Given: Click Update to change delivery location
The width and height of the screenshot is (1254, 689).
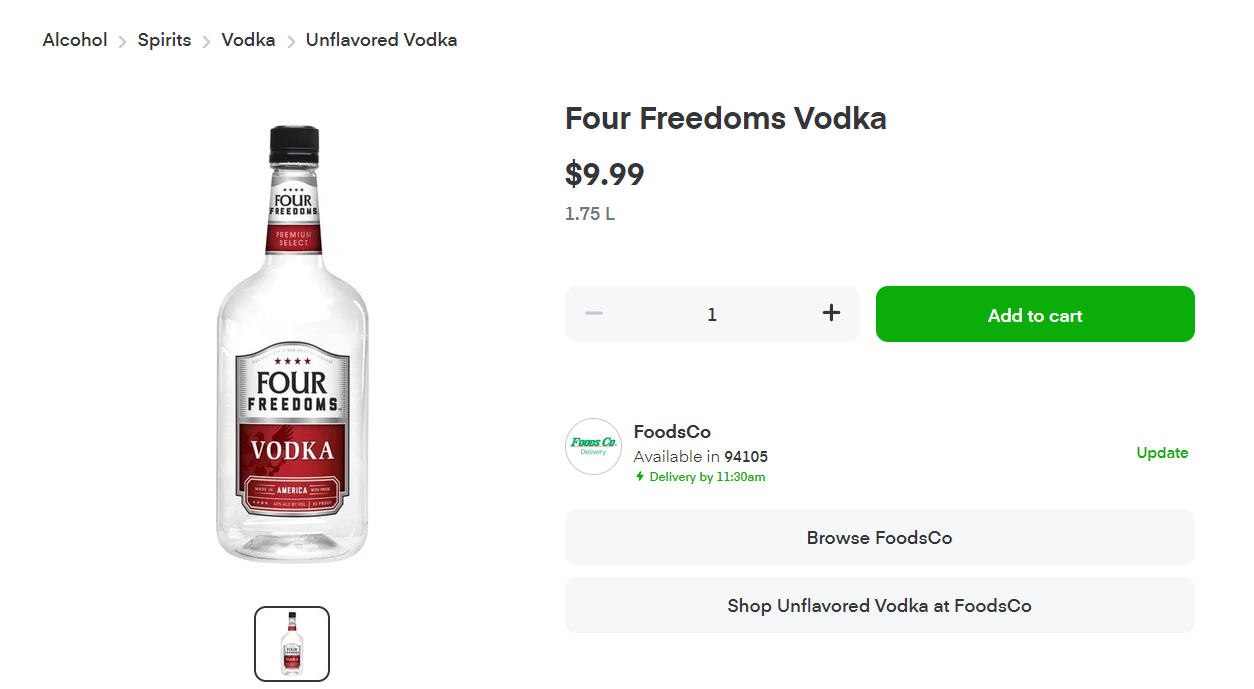Looking at the screenshot, I should (x=1162, y=453).
